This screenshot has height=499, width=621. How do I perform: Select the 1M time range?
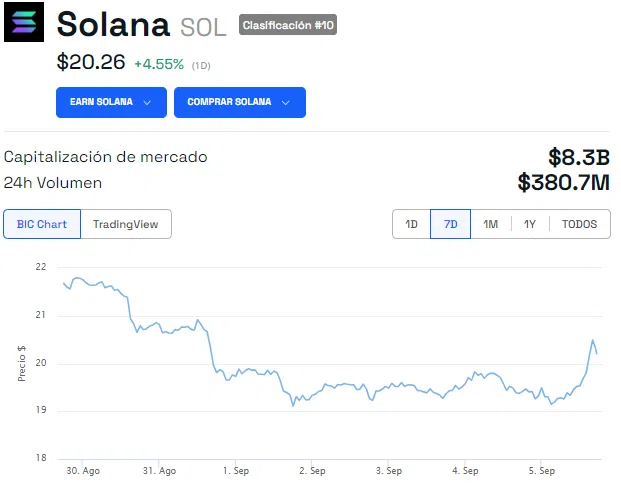point(490,224)
